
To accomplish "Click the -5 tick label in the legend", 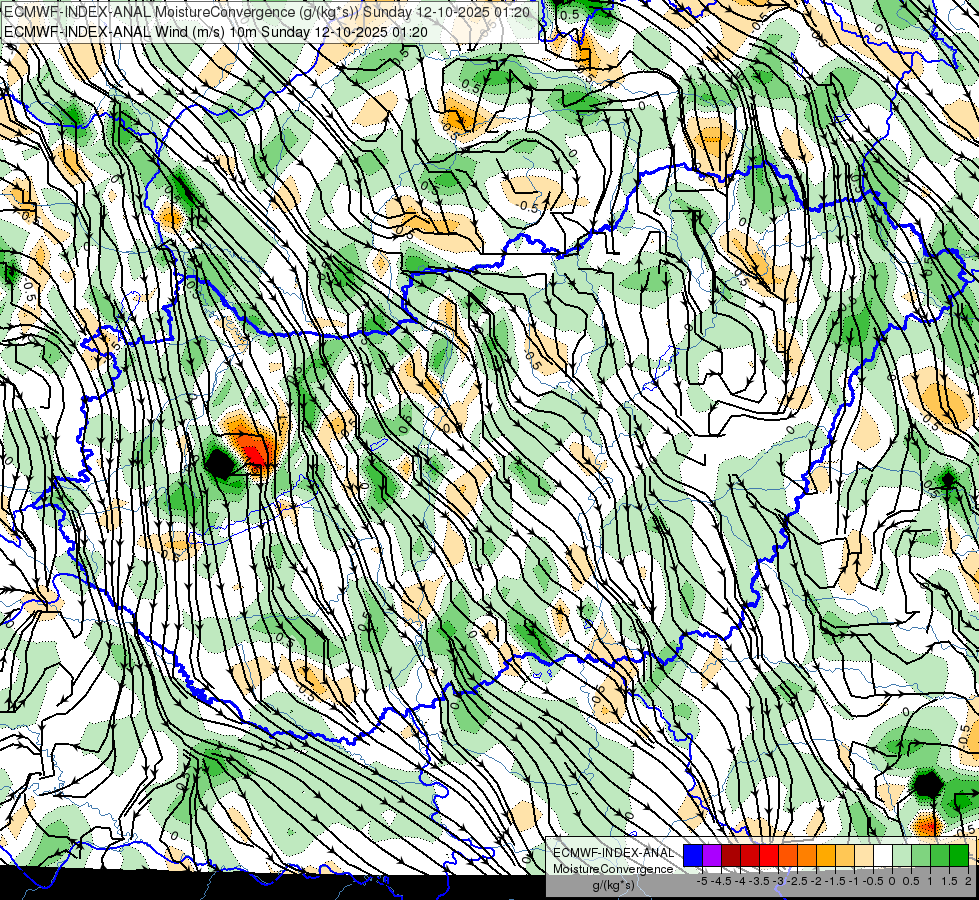I will pyautogui.click(x=702, y=882).
